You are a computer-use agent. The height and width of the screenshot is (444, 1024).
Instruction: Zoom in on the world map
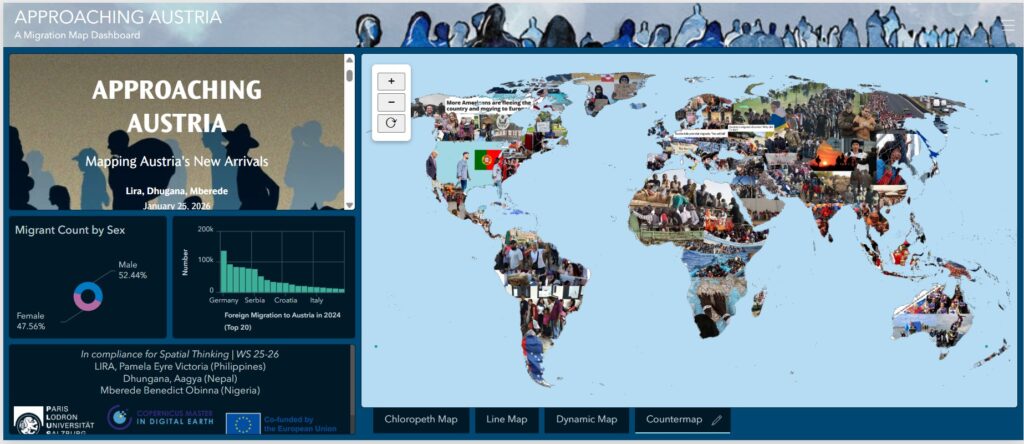[390, 81]
